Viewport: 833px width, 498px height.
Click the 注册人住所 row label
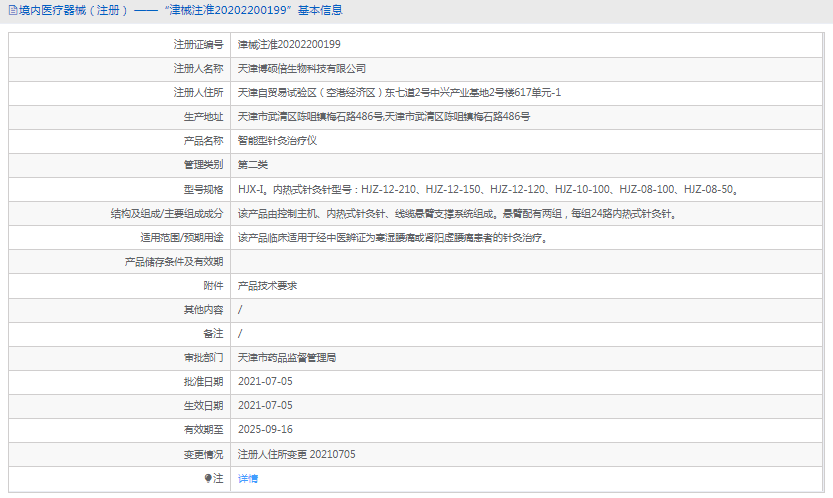(x=198, y=92)
